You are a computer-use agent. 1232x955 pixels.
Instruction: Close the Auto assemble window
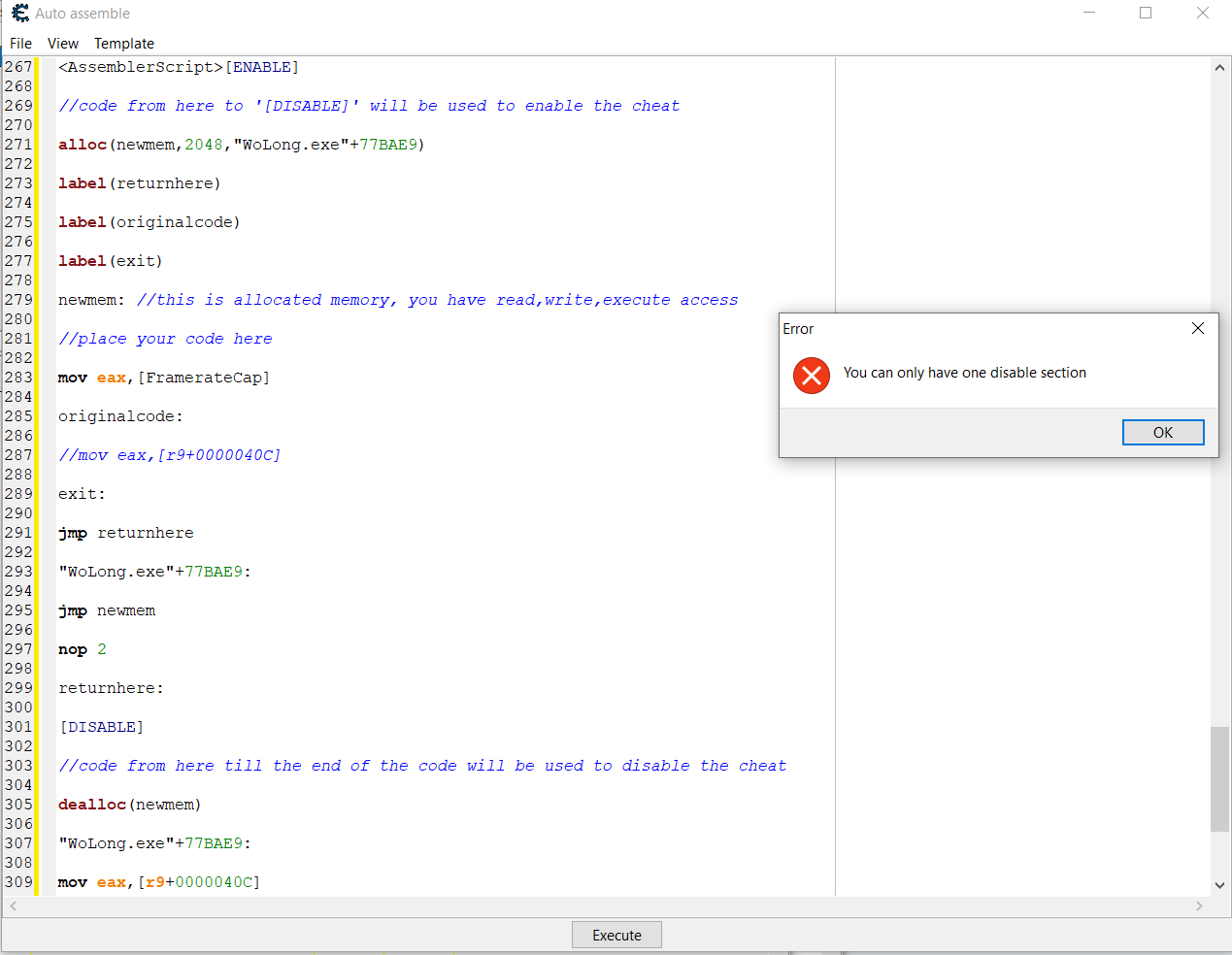pos(1203,14)
